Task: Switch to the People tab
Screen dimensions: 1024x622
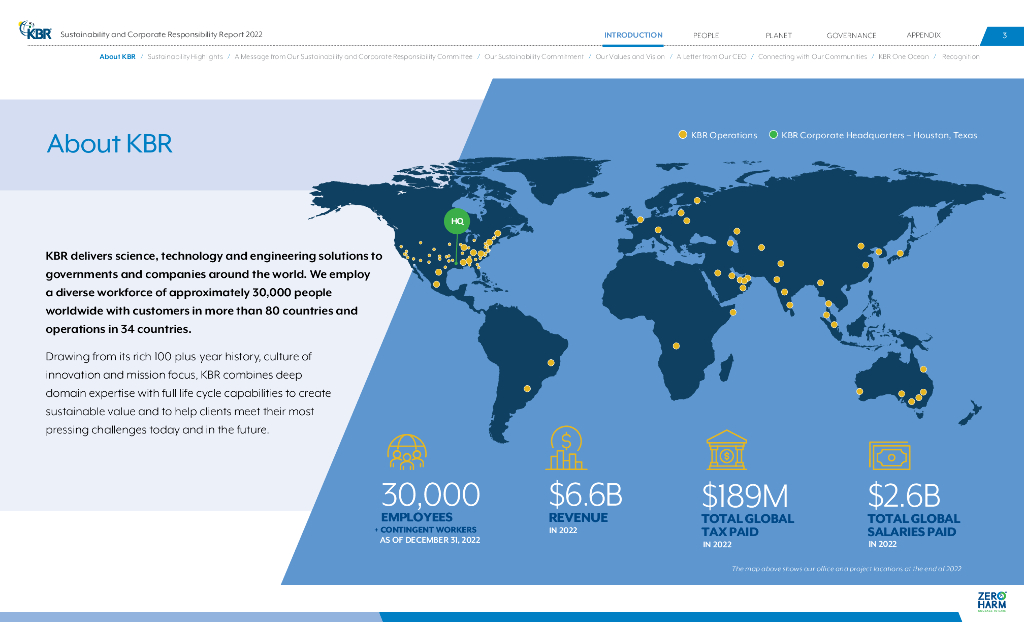Action: point(706,35)
